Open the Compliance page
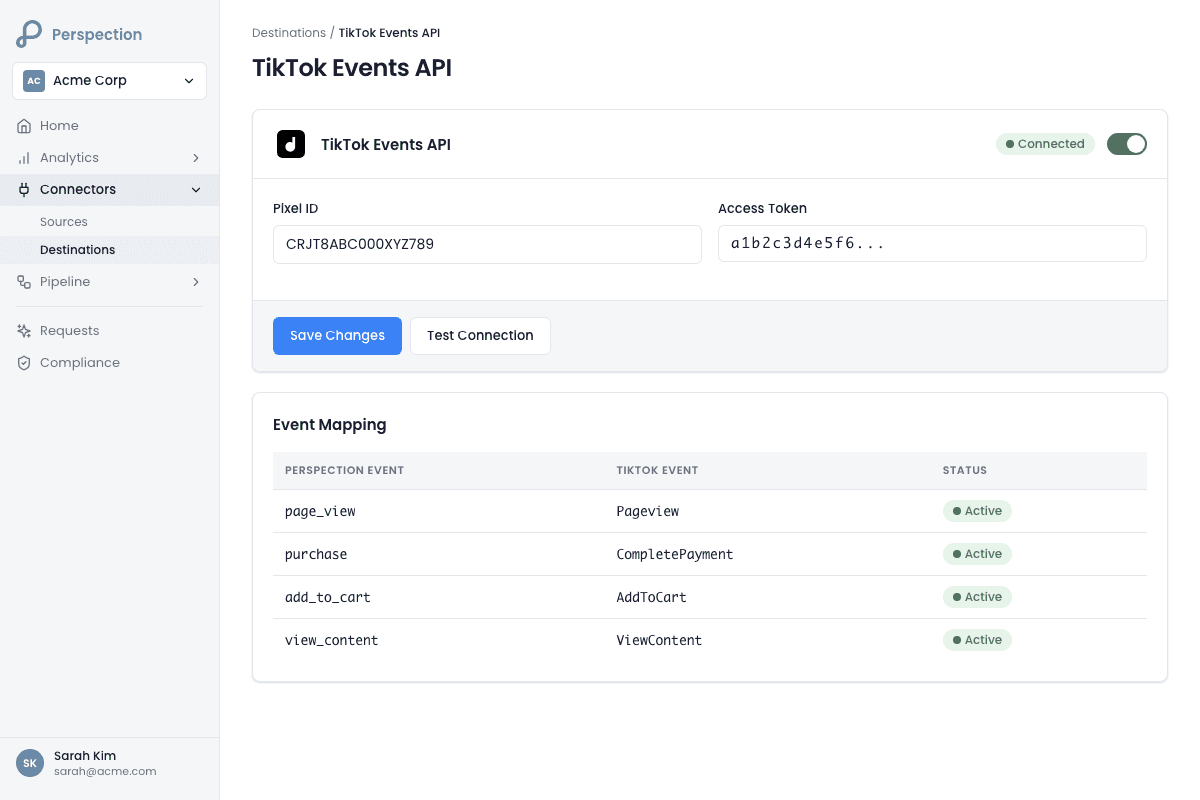Image resolution: width=1200 pixels, height=800 pixels. click(x=110, y=363)
